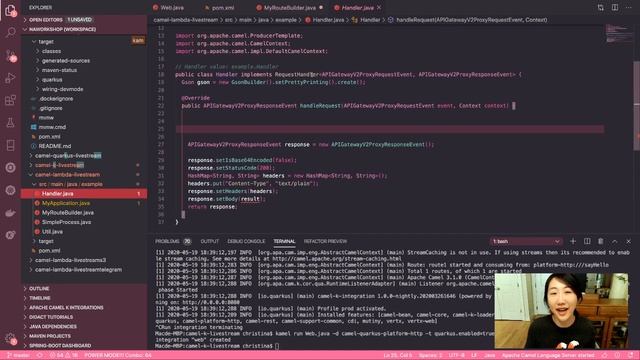The height and width of the screenshot is (360, 640).
Task: Open the compare changes icon in editor toolbar
Action: click(600, 7)
